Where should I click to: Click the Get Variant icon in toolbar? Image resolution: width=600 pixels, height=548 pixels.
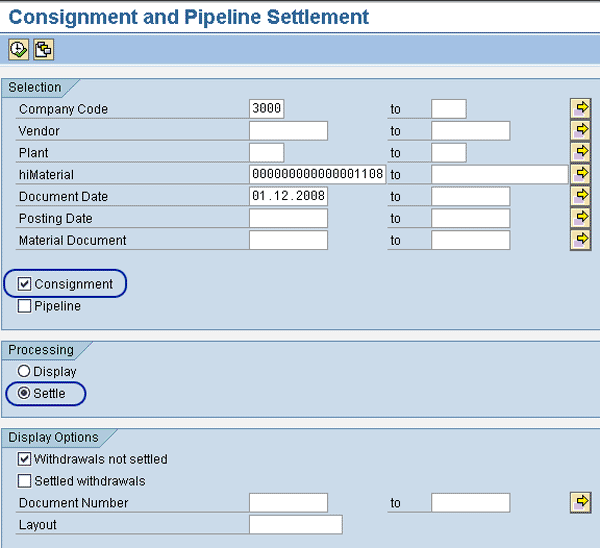click(x=43, y=49)
